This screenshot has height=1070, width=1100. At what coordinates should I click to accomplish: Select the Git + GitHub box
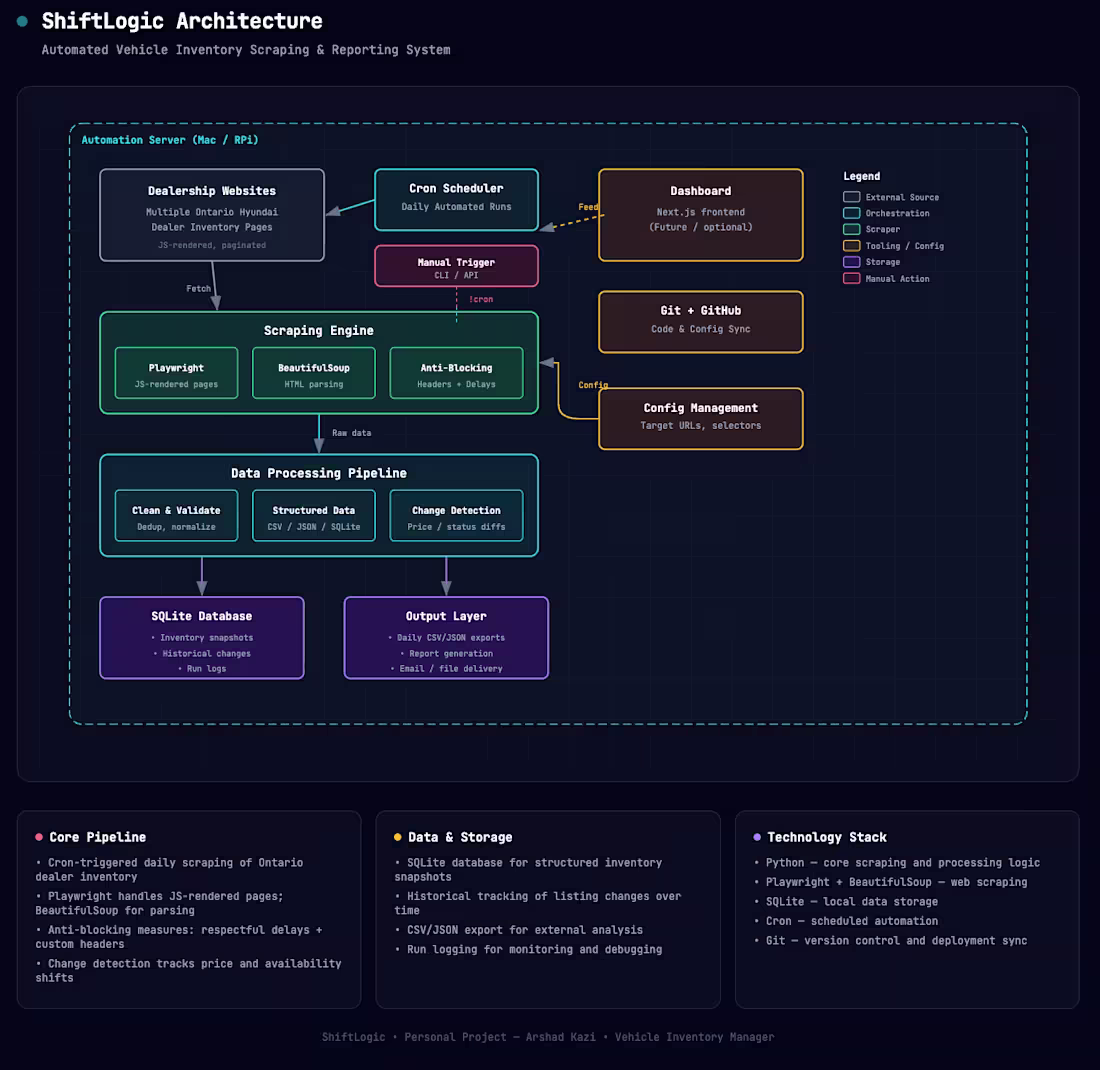coord(700,321)
